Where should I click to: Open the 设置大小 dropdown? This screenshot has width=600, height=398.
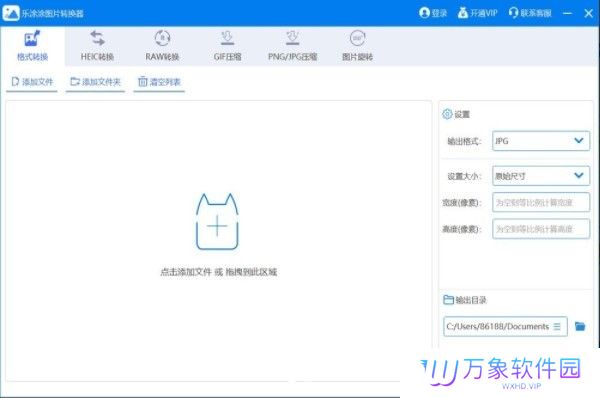click(541, 176)
